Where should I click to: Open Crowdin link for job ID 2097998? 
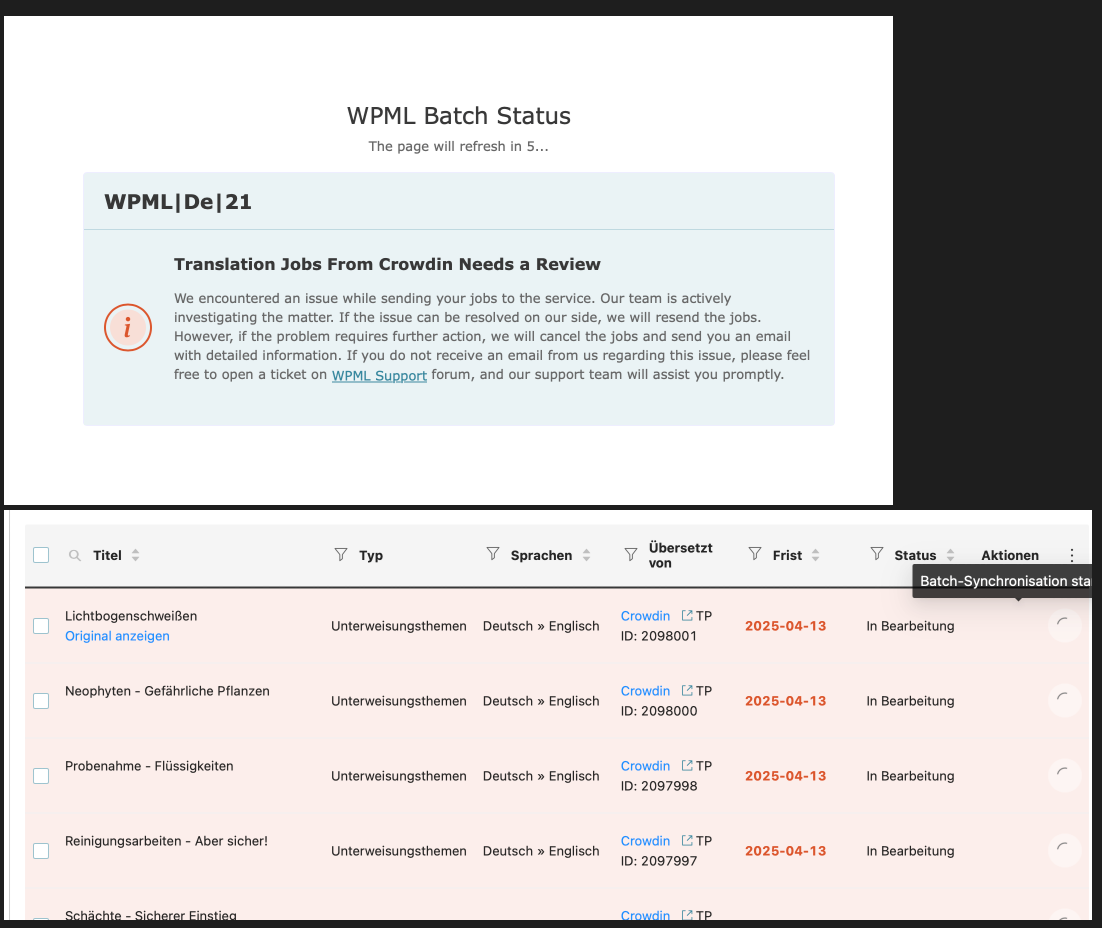(645, 766)
